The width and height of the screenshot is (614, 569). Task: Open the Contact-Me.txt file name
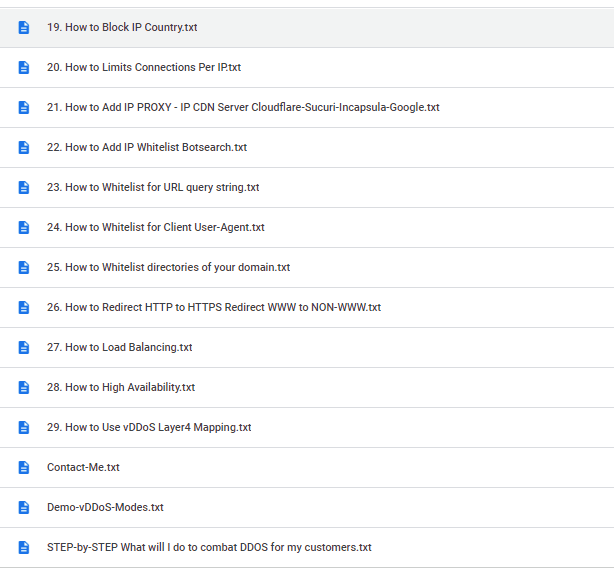click(83, 468)
